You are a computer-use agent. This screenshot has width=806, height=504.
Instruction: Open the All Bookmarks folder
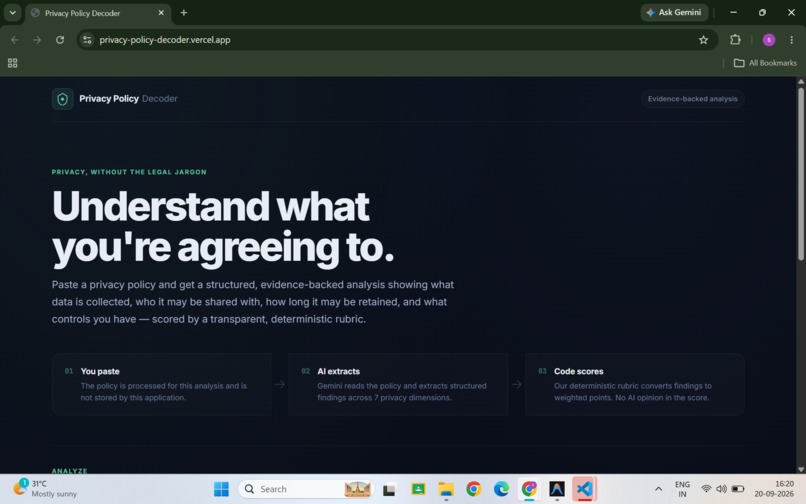(765, 63)
